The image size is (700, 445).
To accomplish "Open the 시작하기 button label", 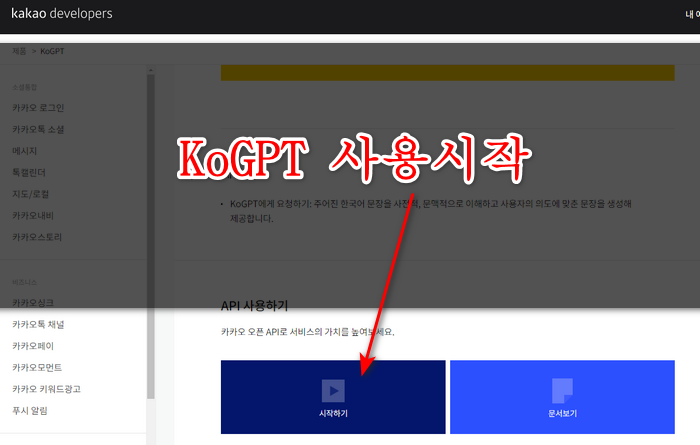I will point(333,413).
